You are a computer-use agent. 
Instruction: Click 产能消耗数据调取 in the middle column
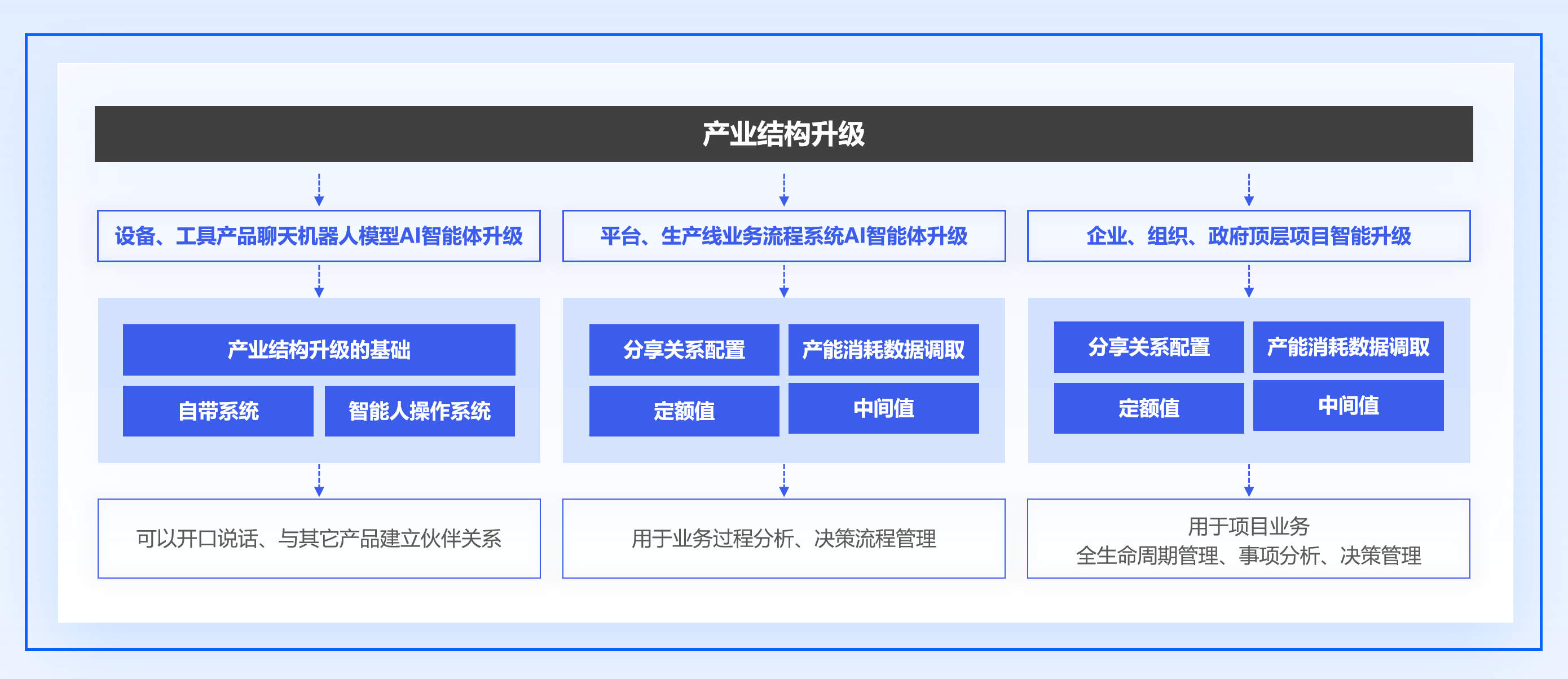click(883, 349)
